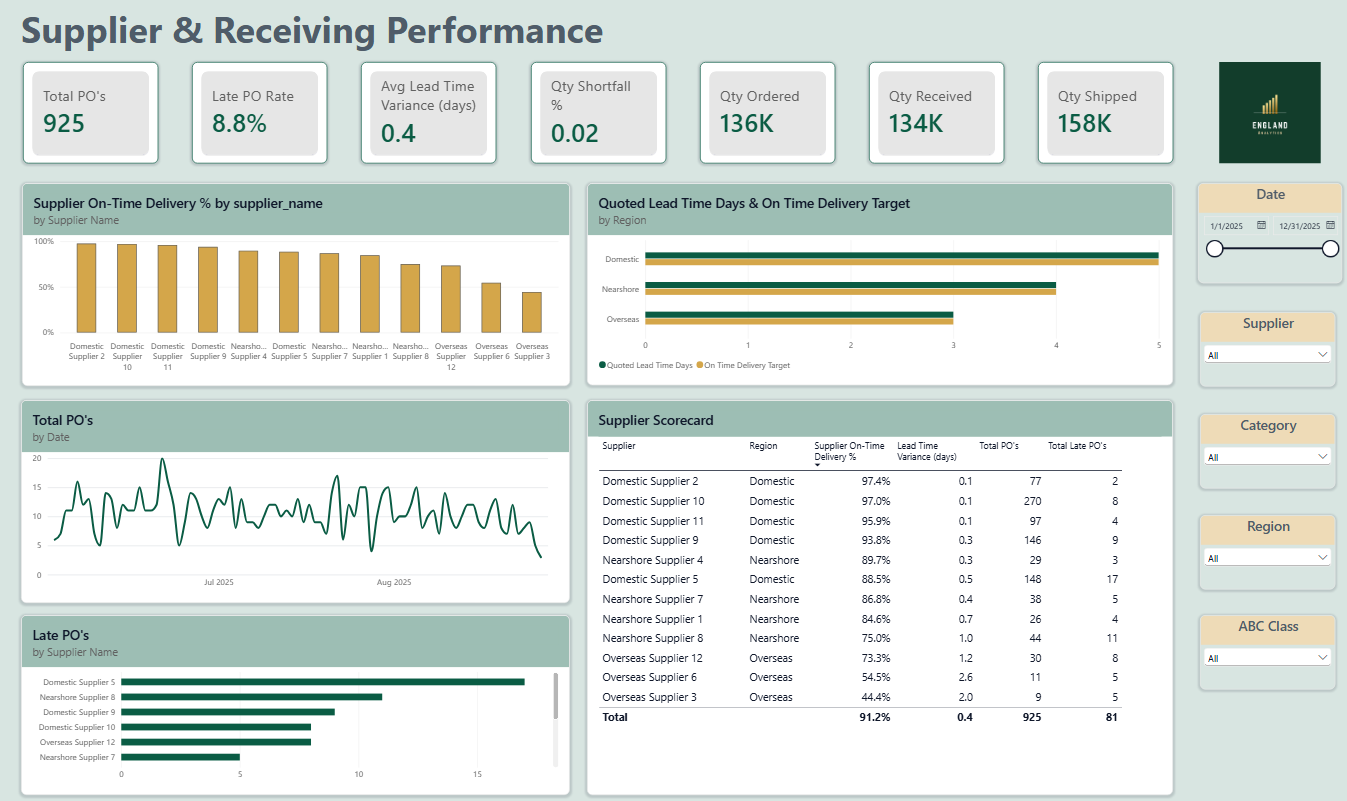
Task: Sort by Lead Time Variance (days) header
Action: click(x=927, y=451)
